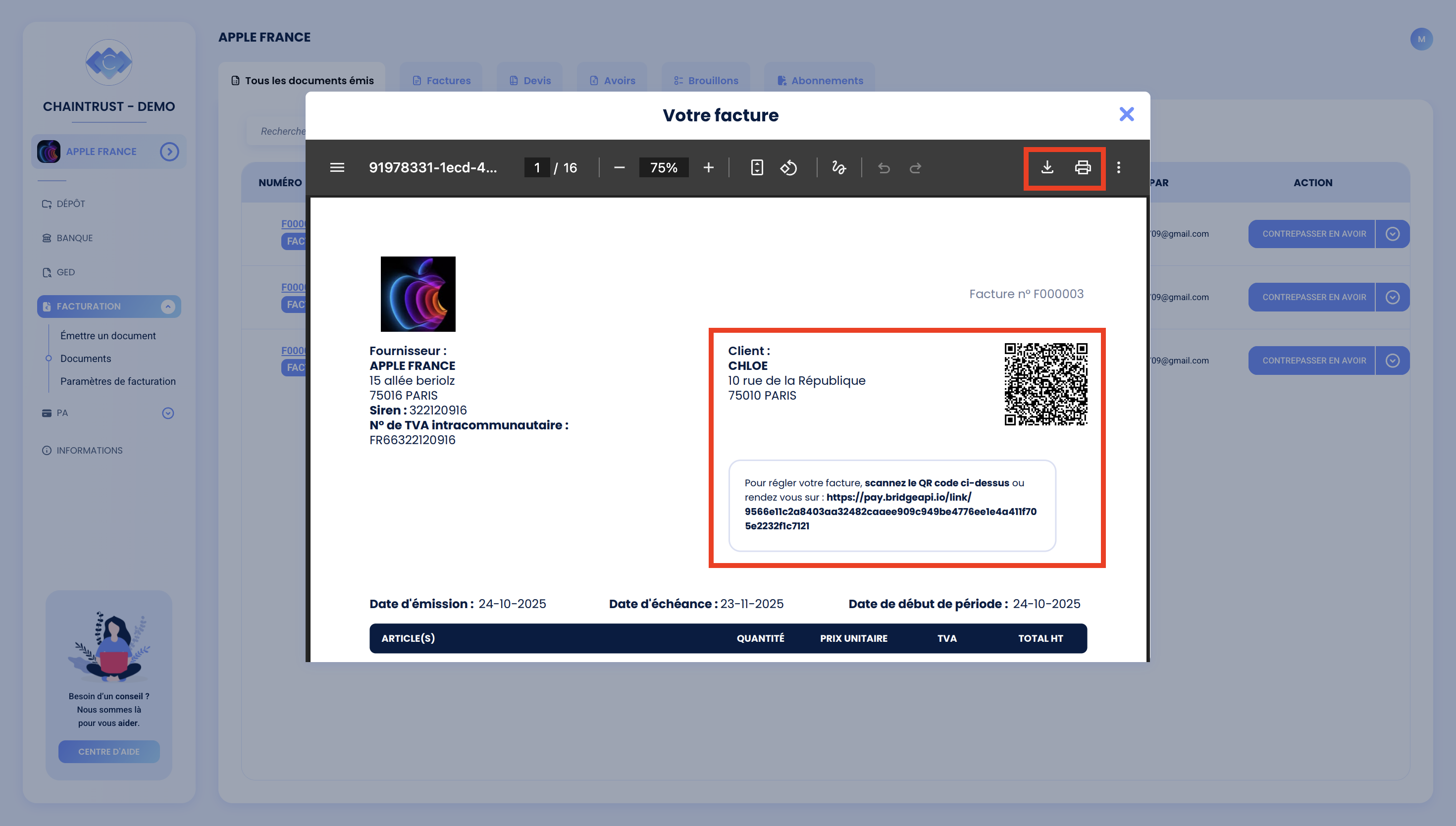Click second row CONTREPASSER EN AVOIR button
Screen dimensions: 1456x826
pyautogui.click(x=1311, y=297)
